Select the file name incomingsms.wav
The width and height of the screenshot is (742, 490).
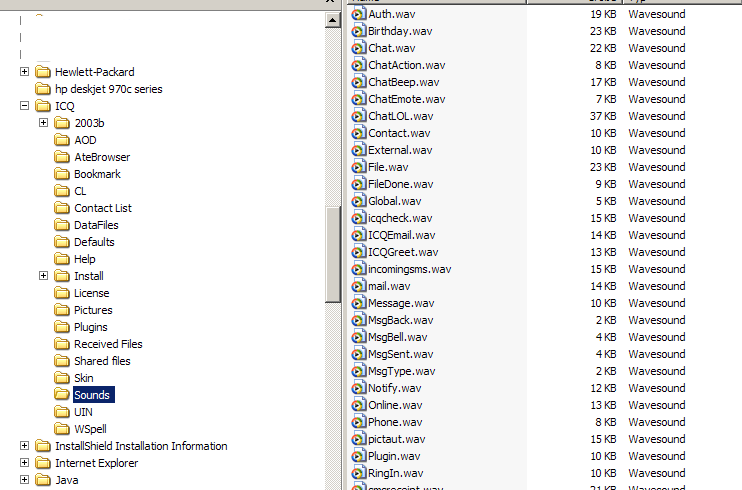(410, 269)
